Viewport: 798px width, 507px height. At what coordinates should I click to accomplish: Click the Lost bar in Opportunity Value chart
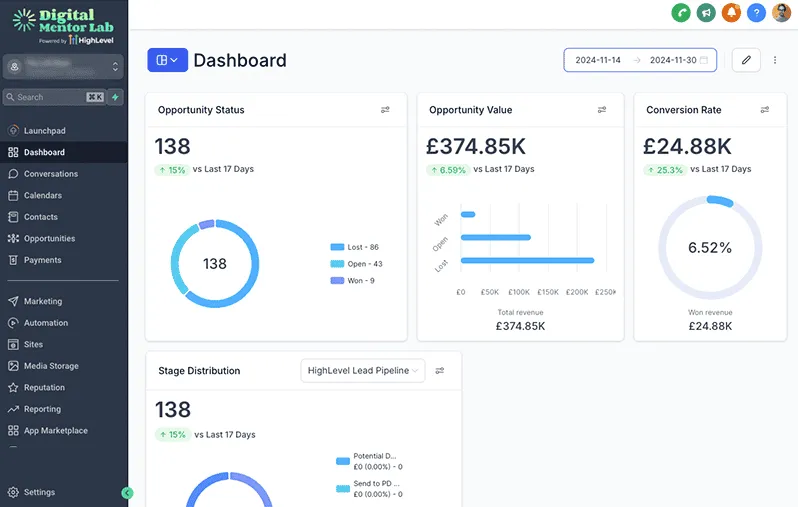tap(527, 261)
